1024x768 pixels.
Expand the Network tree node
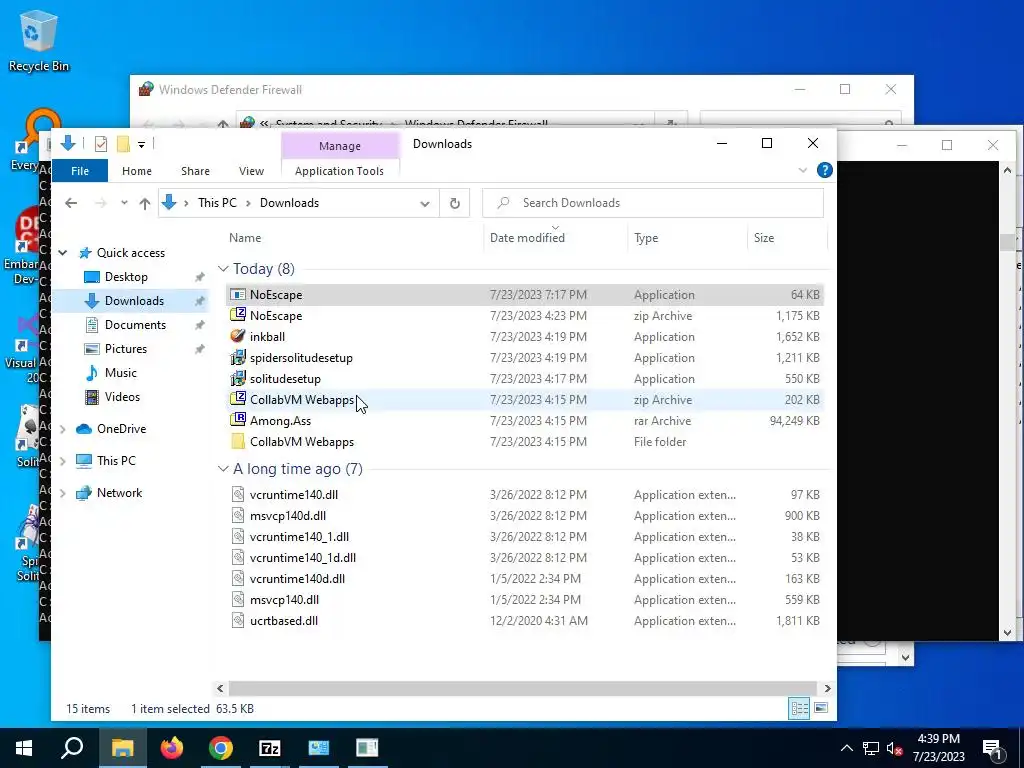(63, 493)
